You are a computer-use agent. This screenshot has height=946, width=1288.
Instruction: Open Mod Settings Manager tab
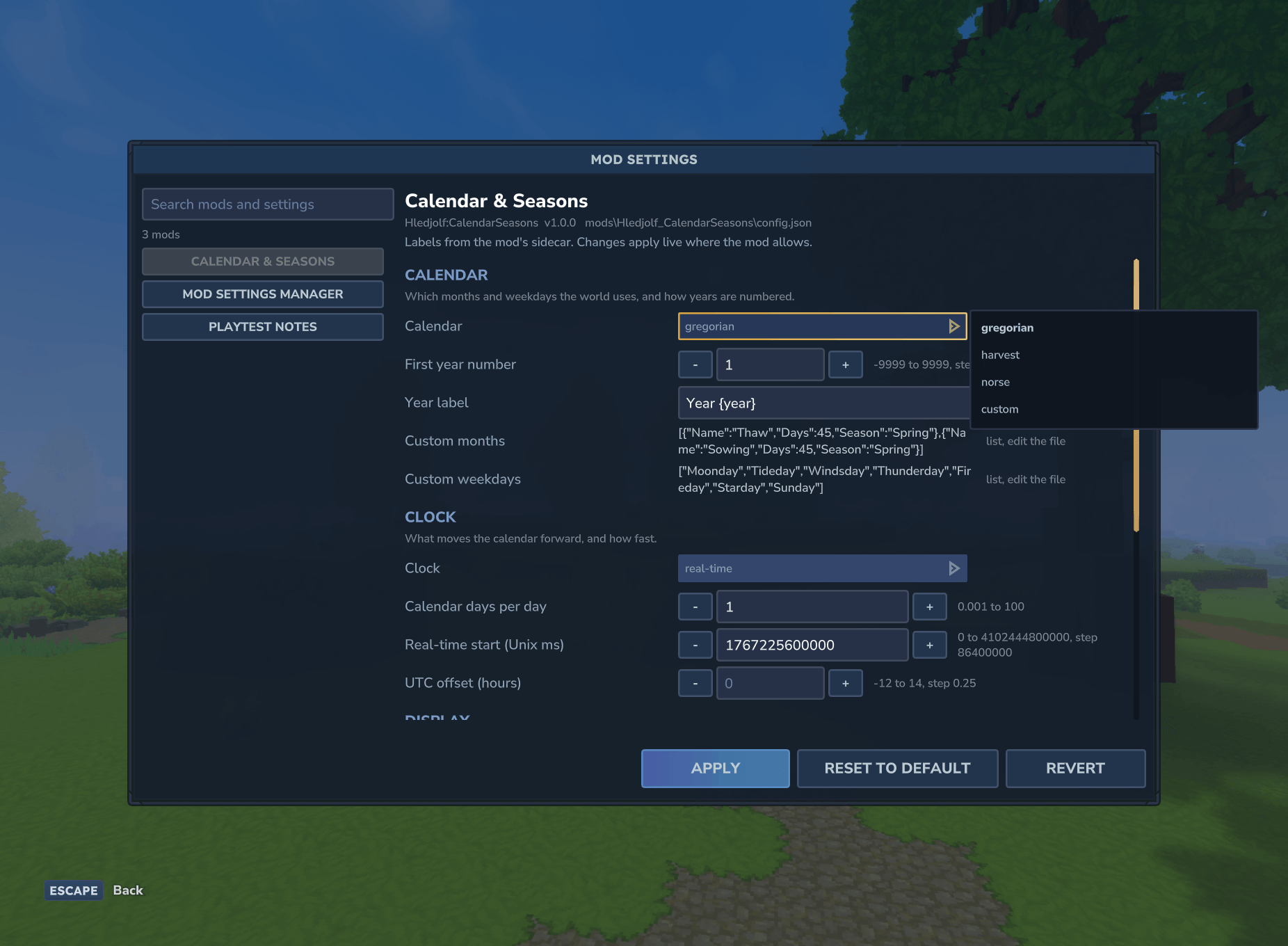[263, 294]
